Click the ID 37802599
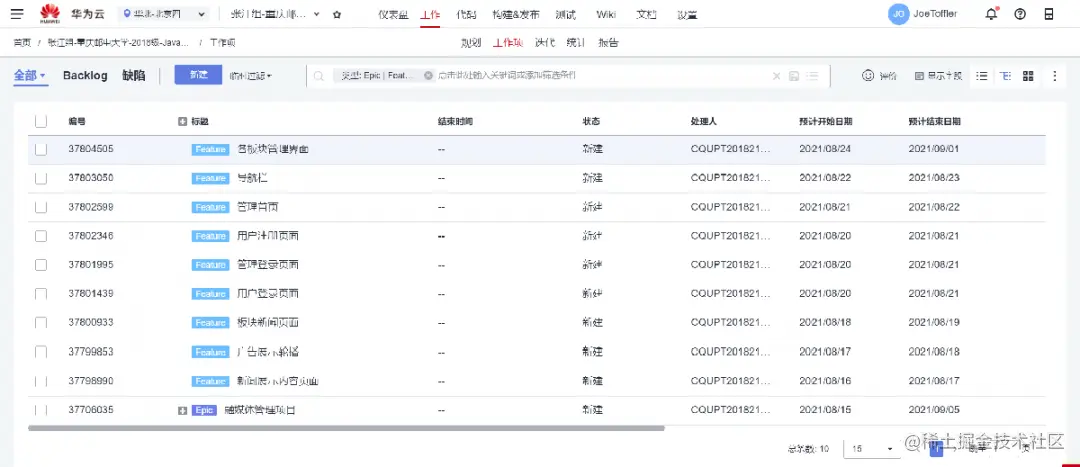 pyautogui.click(x=91, y=207)
